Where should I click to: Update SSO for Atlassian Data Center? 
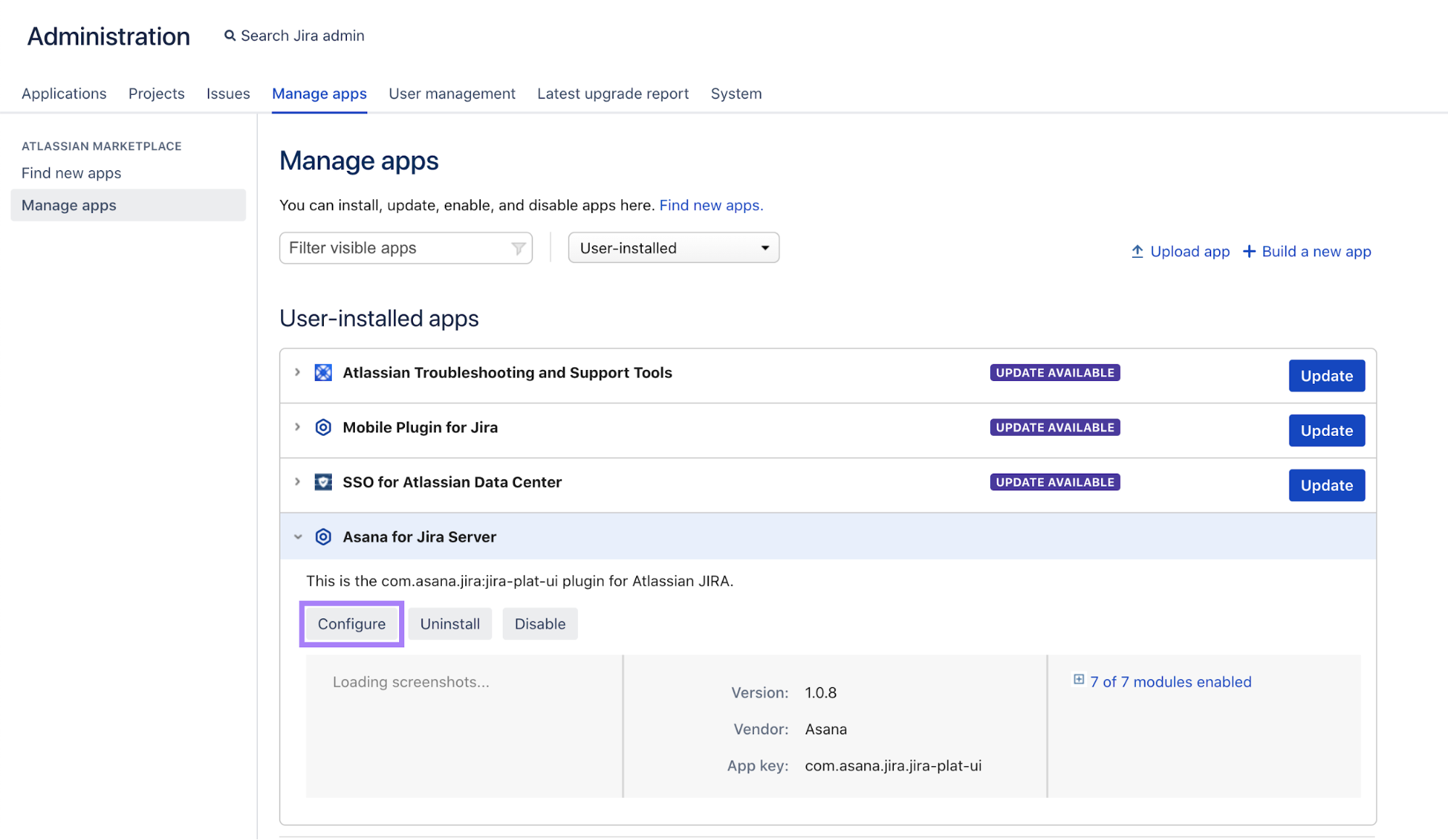coord(1326,485)
